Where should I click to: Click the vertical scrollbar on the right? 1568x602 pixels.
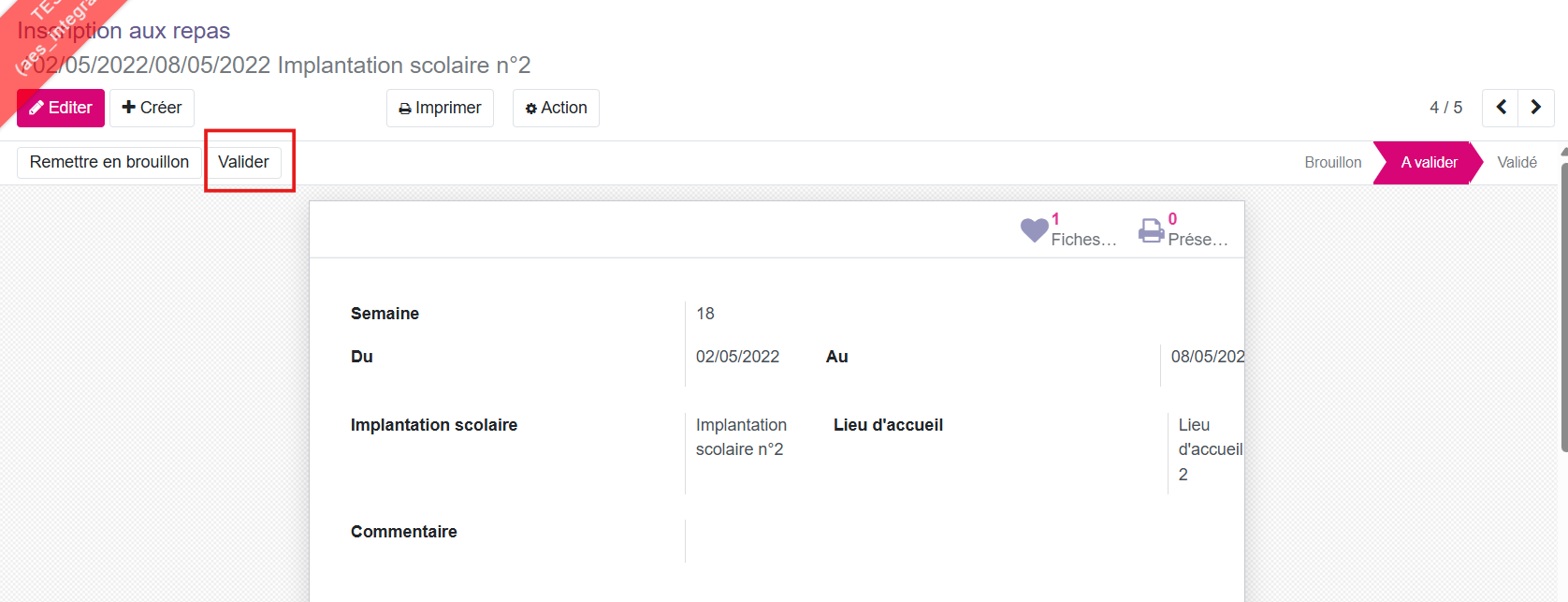1563,300
